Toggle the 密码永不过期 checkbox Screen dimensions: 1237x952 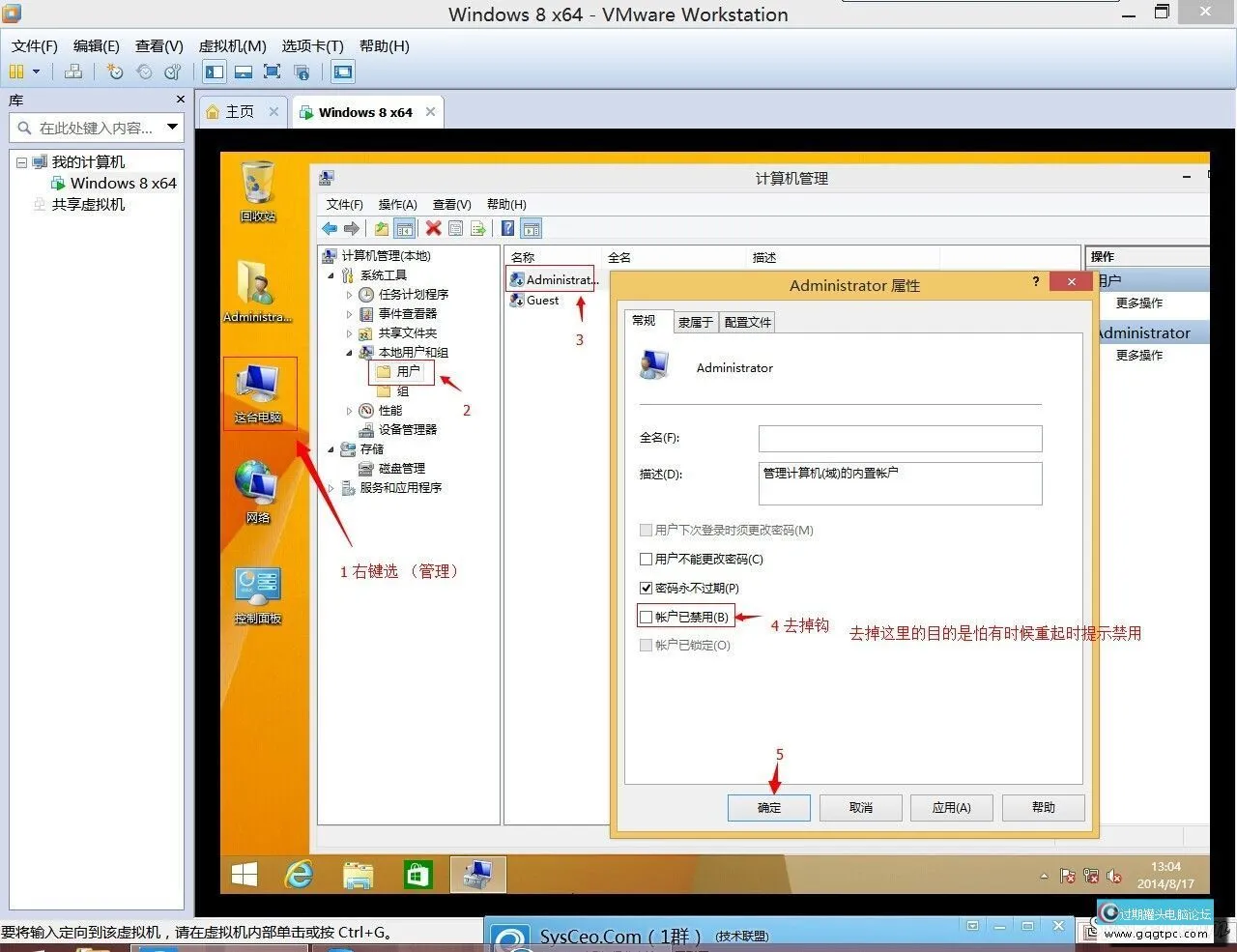pos(646,588)
